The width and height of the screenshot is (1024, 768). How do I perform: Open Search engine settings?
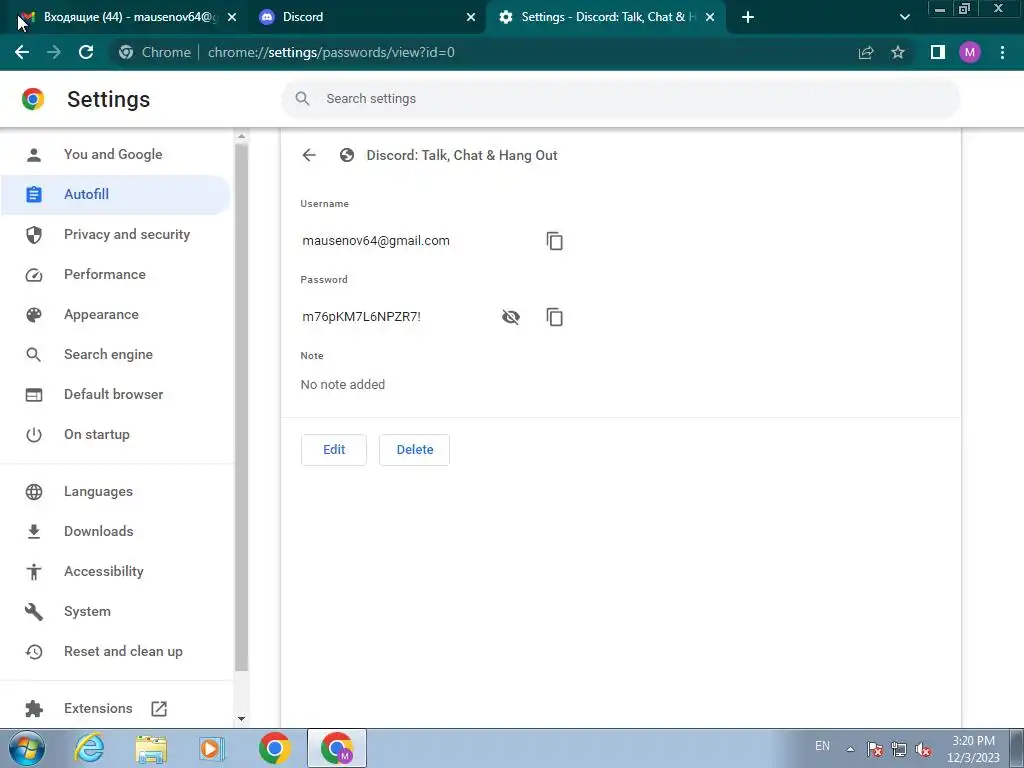(115, 354)
